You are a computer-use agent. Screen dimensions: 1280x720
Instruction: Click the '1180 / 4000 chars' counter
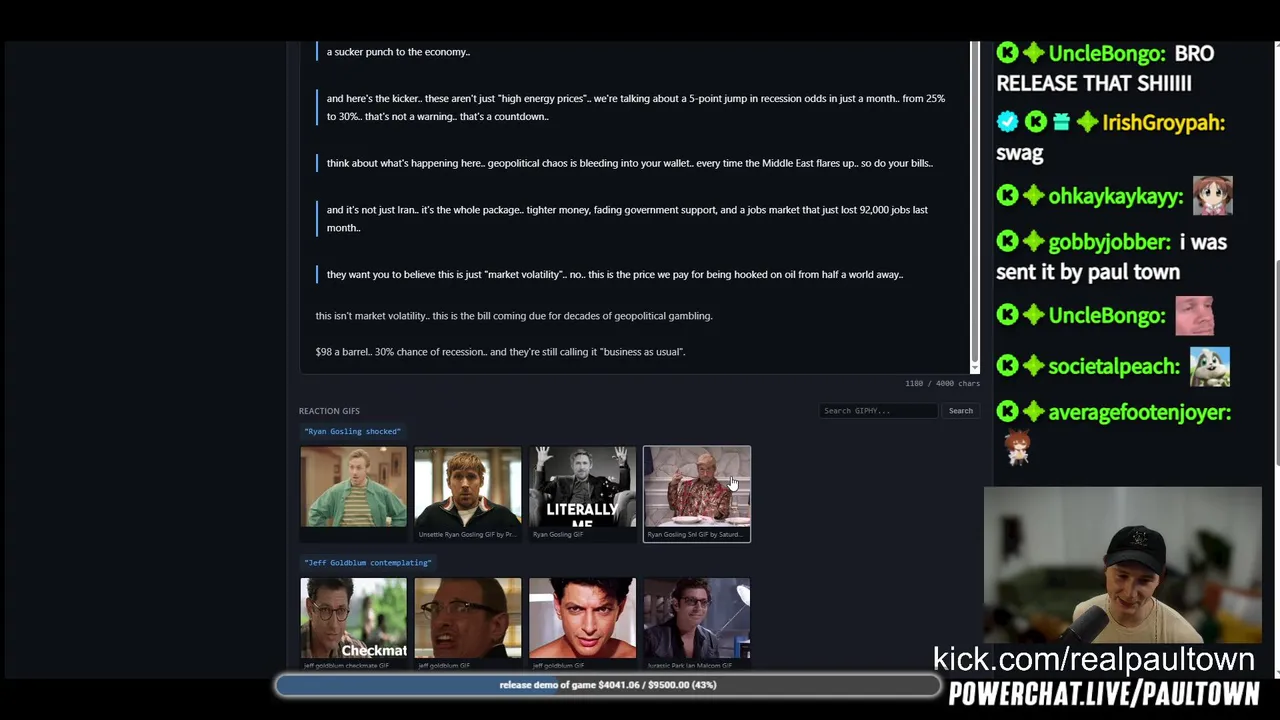(x=942, y=383)
